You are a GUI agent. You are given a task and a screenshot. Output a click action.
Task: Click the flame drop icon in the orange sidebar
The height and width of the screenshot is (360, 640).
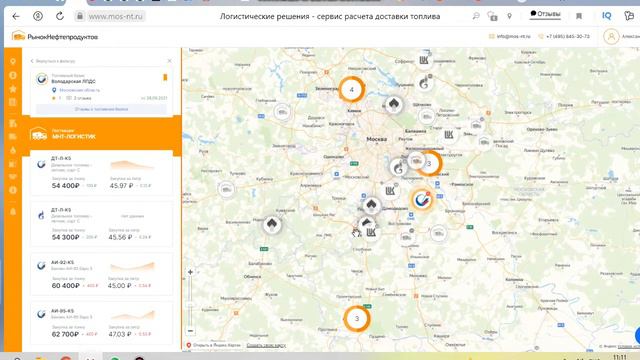tap(13, 150)
